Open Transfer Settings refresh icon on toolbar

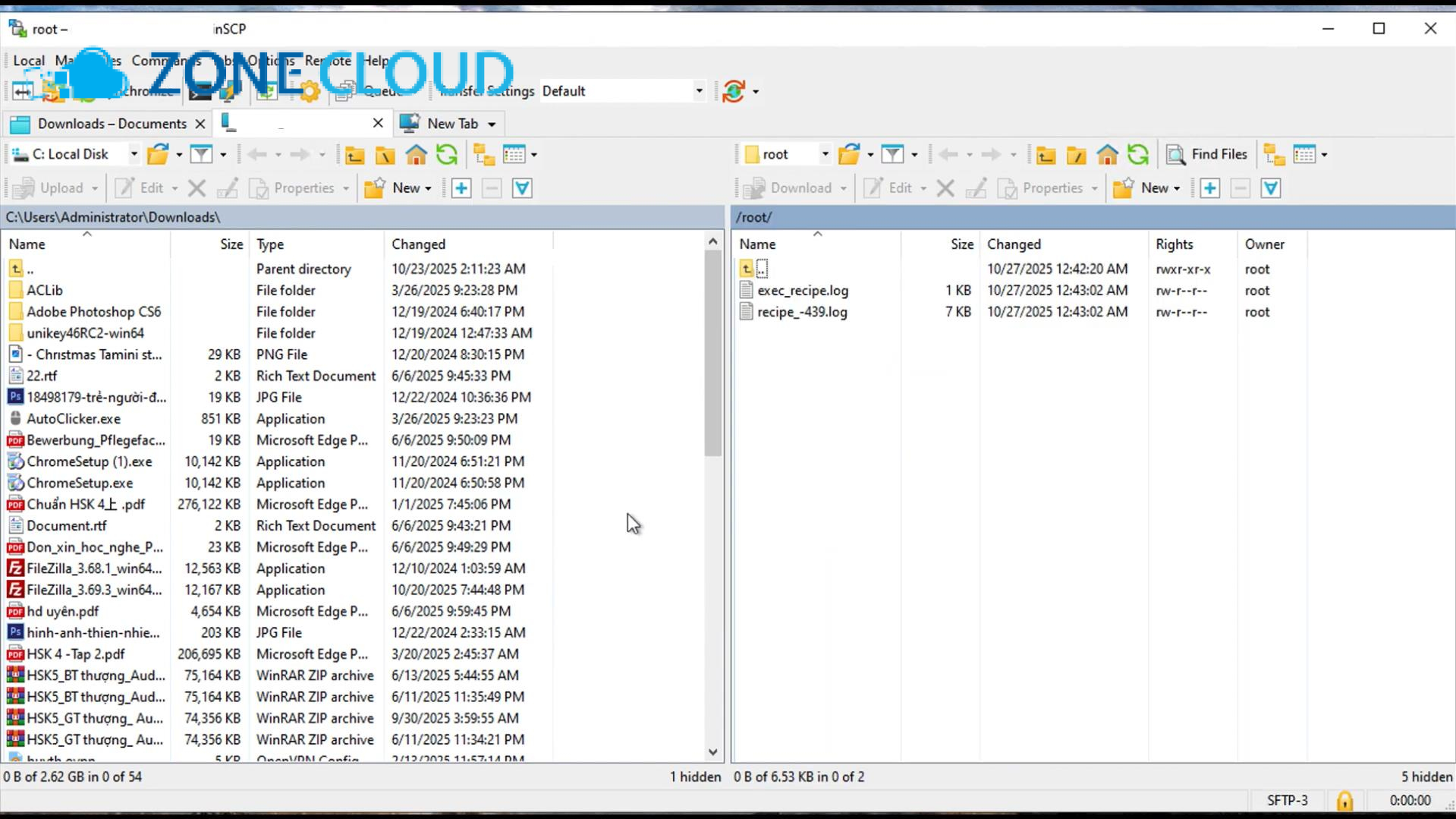tap(734, 90)
